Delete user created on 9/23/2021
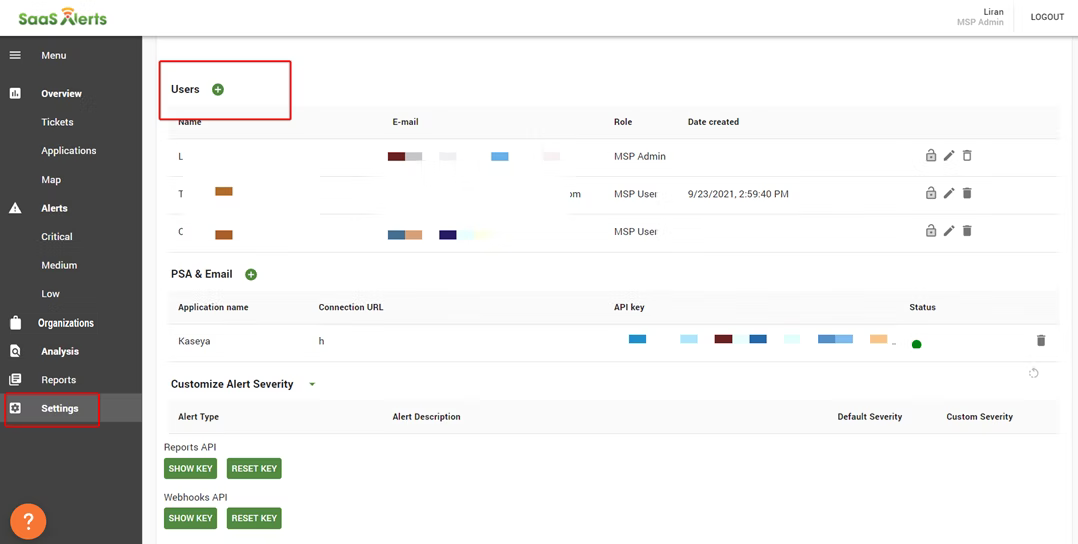 (967, 193)
